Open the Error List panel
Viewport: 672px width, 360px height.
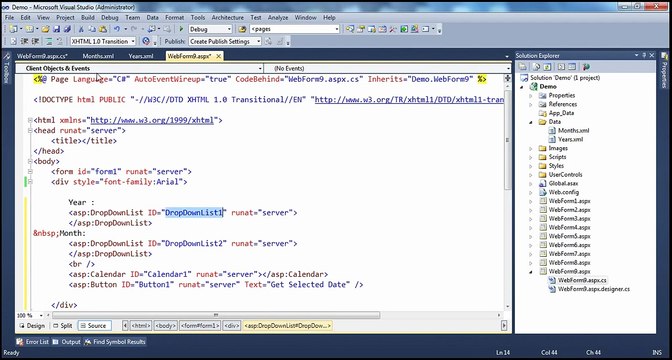(33, 342)
